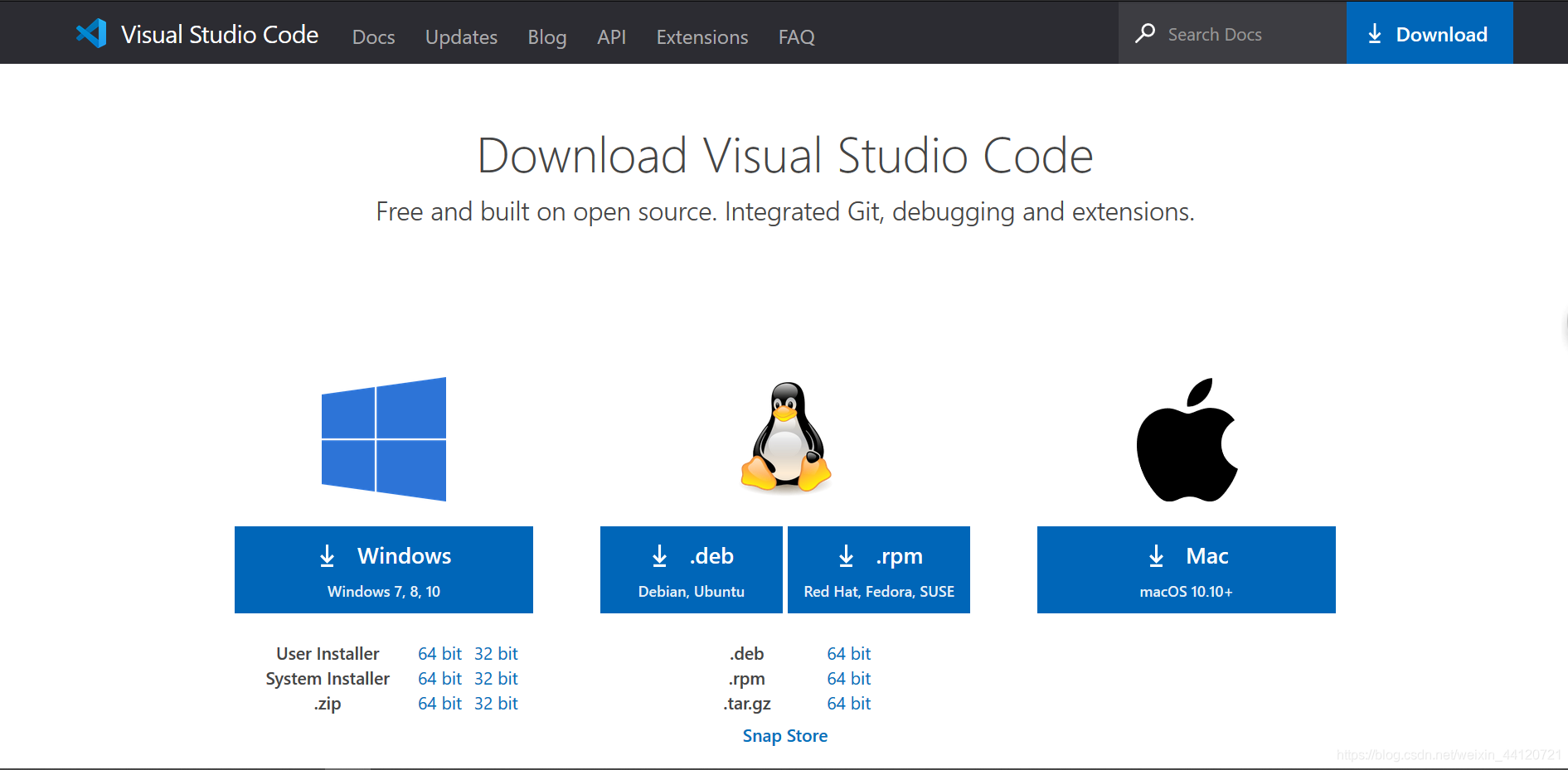Click Linux .deb 64 bit link
Image resolution: width=1568 pixels, height=770 pixels.
point(849,654)
